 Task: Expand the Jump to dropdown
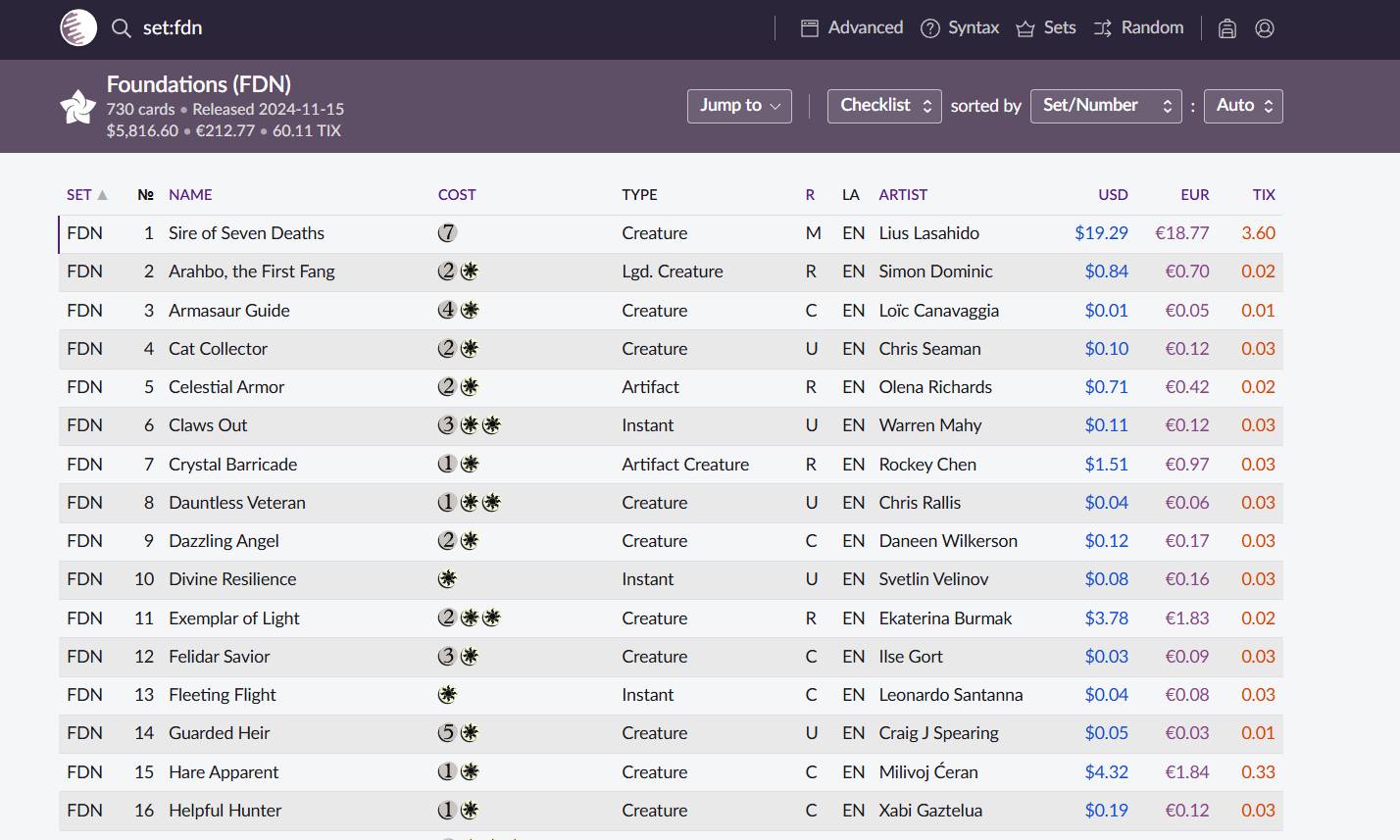pos(739,106)
